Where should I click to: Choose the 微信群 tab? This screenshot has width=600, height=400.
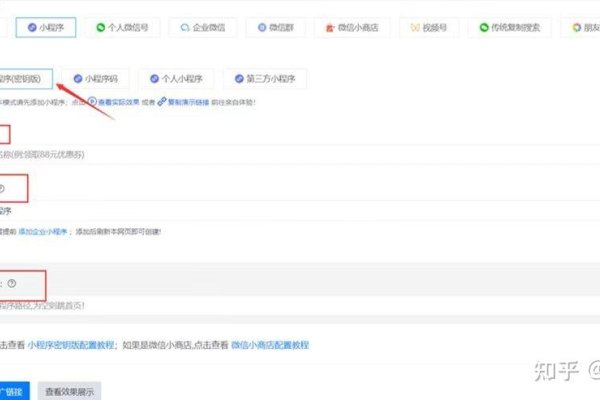tap(276, 28)
